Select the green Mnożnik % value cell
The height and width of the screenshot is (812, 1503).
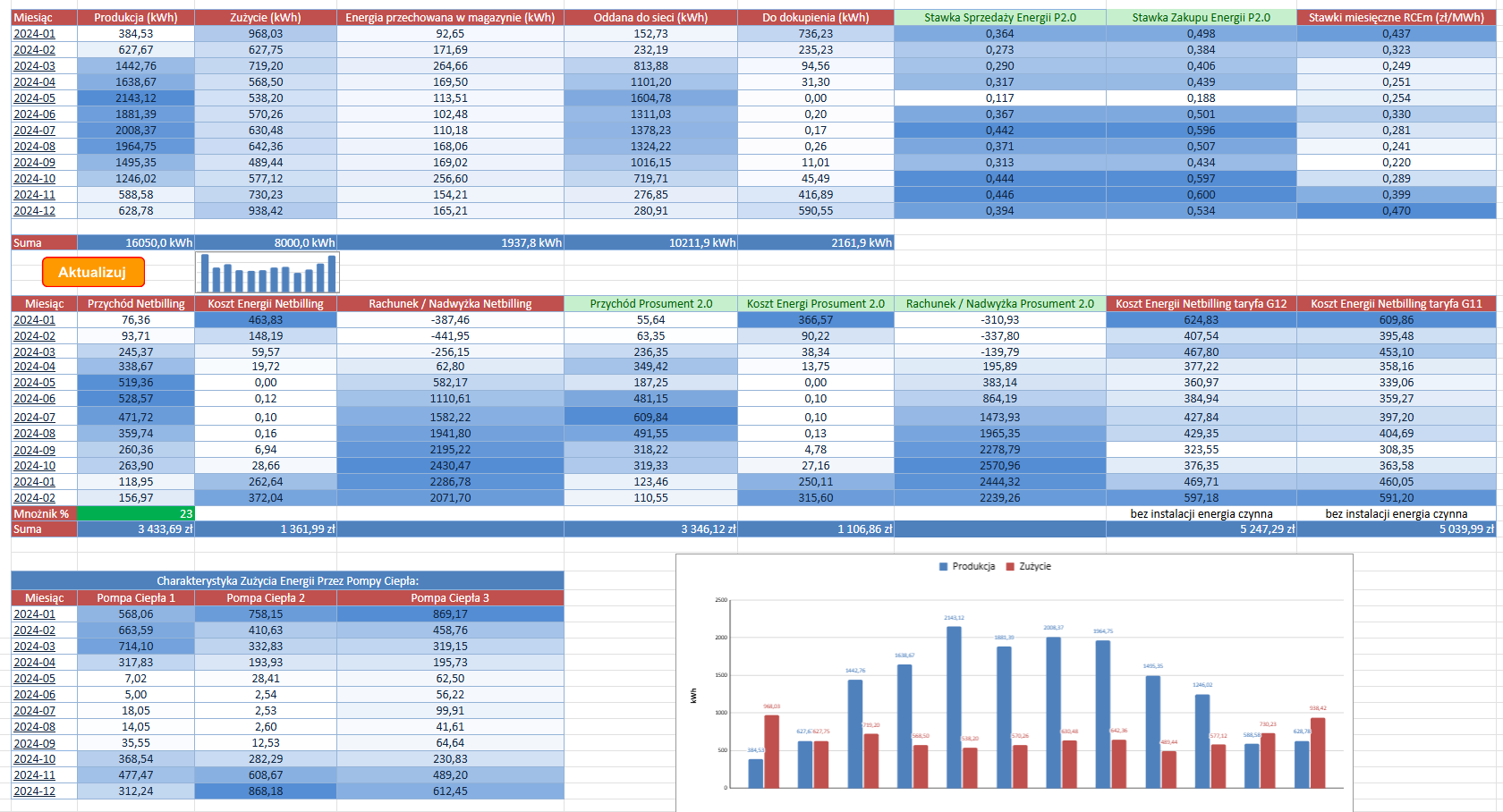pyautogui.click(x=135, y=513)
